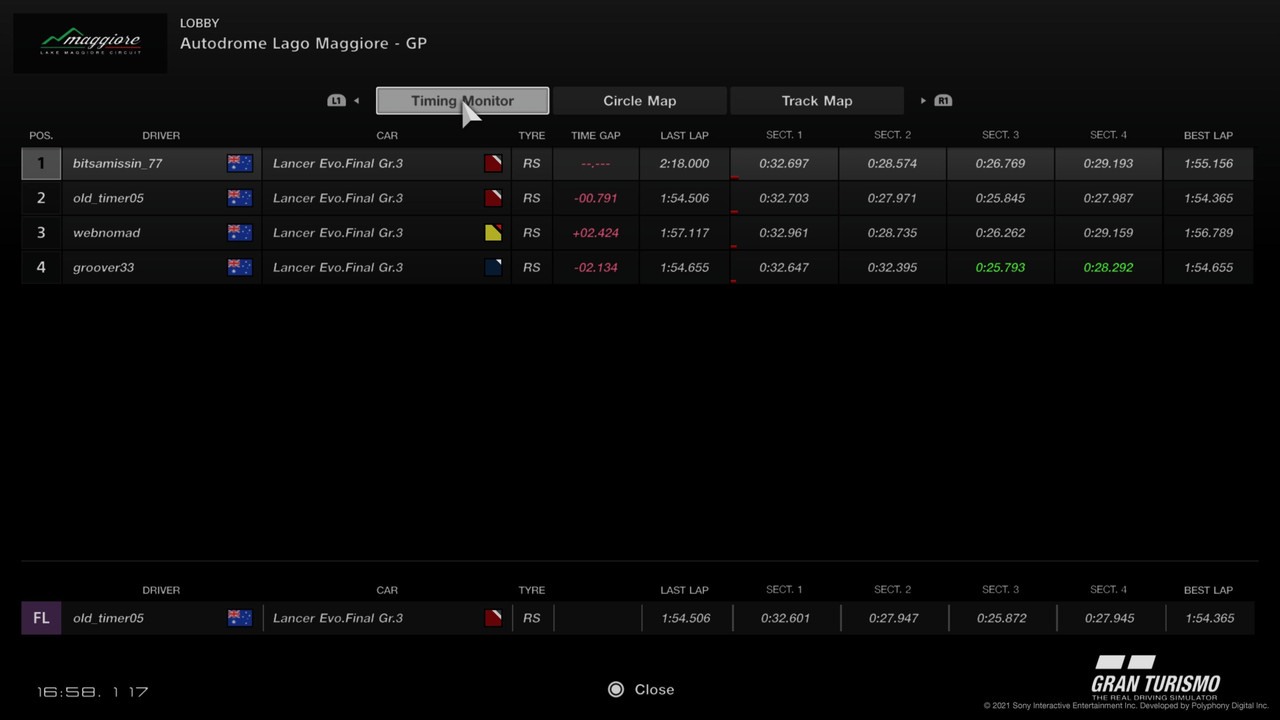This screenshot has height=720, width=1280.
Task: Click the Autodrome Lago Maggiore - GP title
Action: tap(303, 44)
